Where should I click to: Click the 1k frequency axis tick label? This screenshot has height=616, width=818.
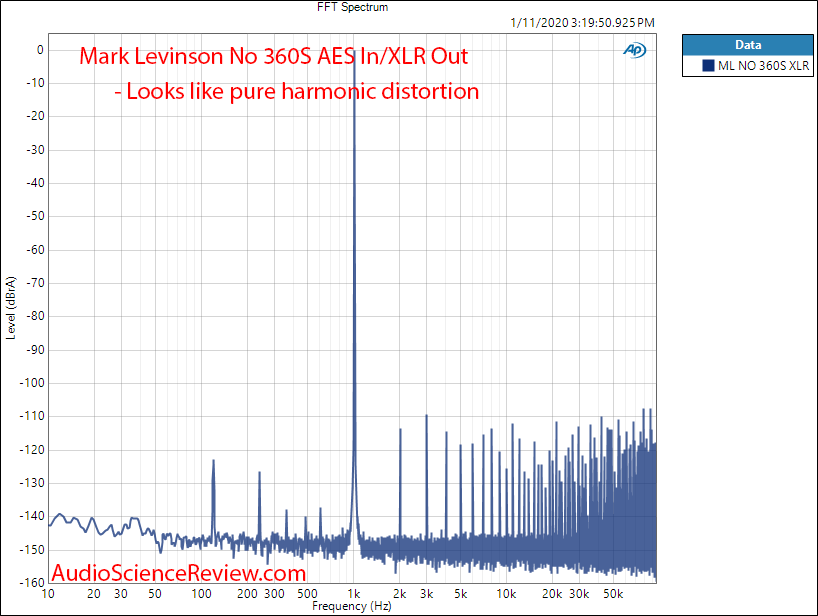click(x=354, y=594)
